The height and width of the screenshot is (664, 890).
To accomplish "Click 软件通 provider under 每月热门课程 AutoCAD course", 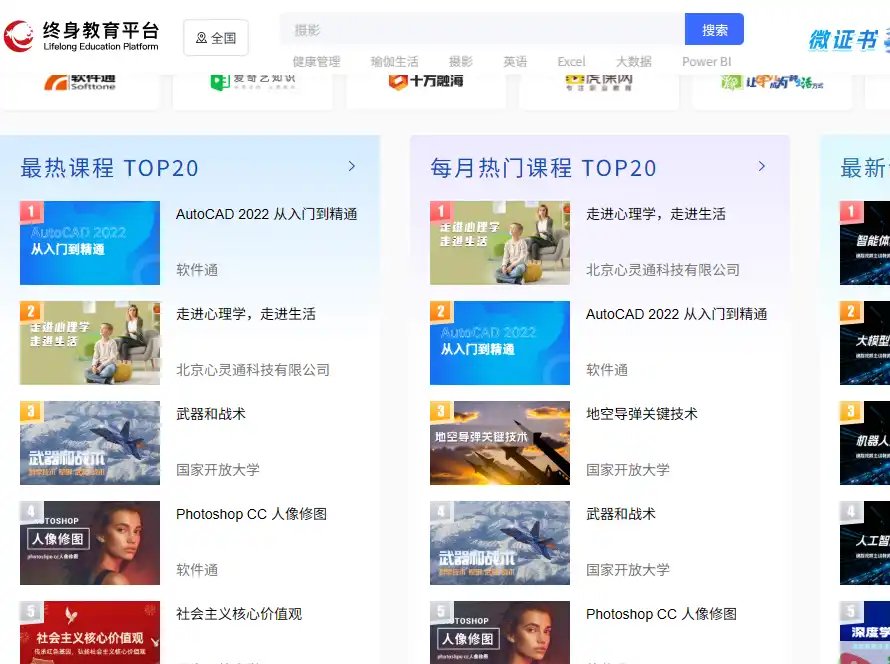I will [x=607, y=370].
